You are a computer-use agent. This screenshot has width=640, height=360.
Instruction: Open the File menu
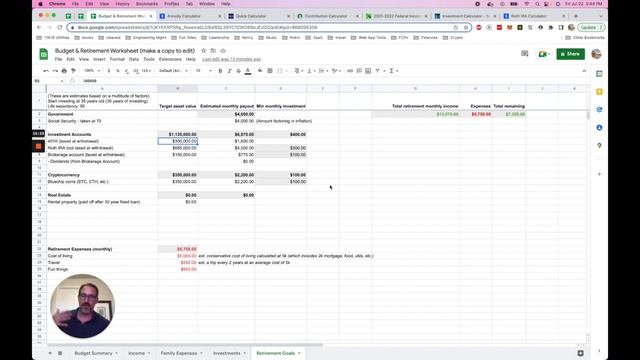click(x=58, y=60)
